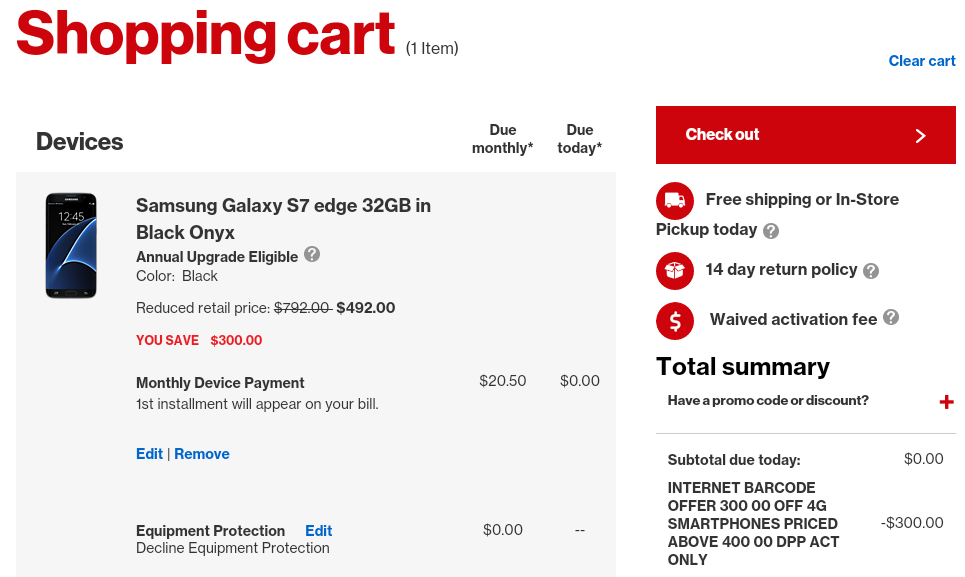
Task: Clear the cart
Action: (x=921, y=61)
